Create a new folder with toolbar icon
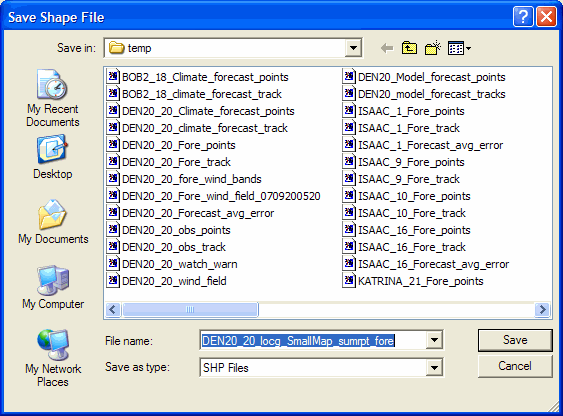Screen dimensions: 563x416 [433, 48]
